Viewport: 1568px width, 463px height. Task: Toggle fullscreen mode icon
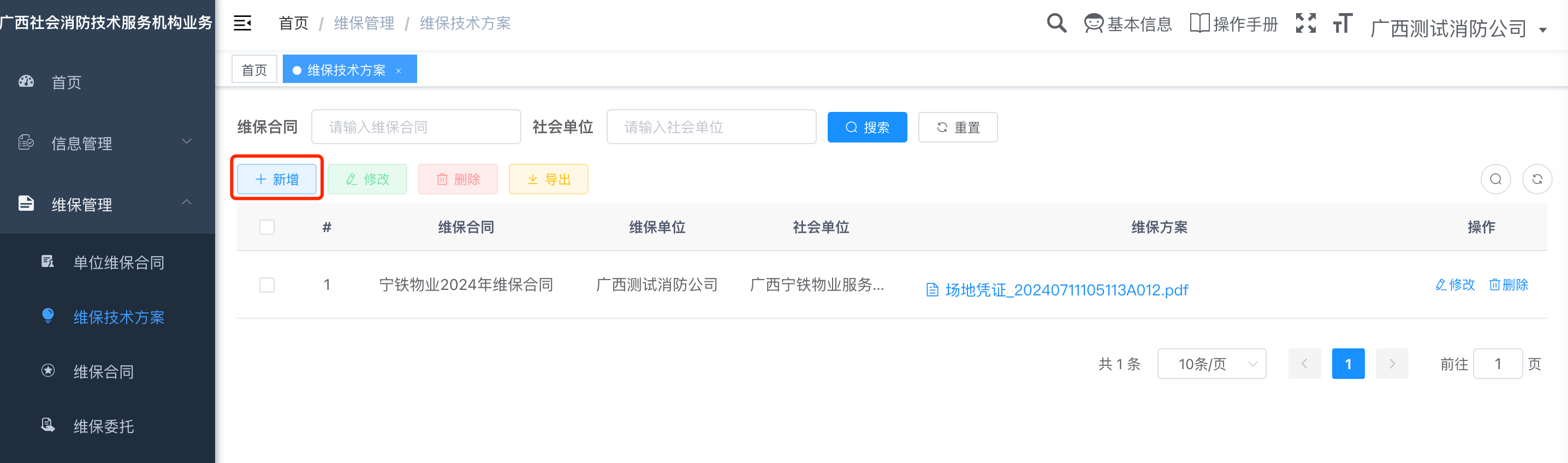1305,23
